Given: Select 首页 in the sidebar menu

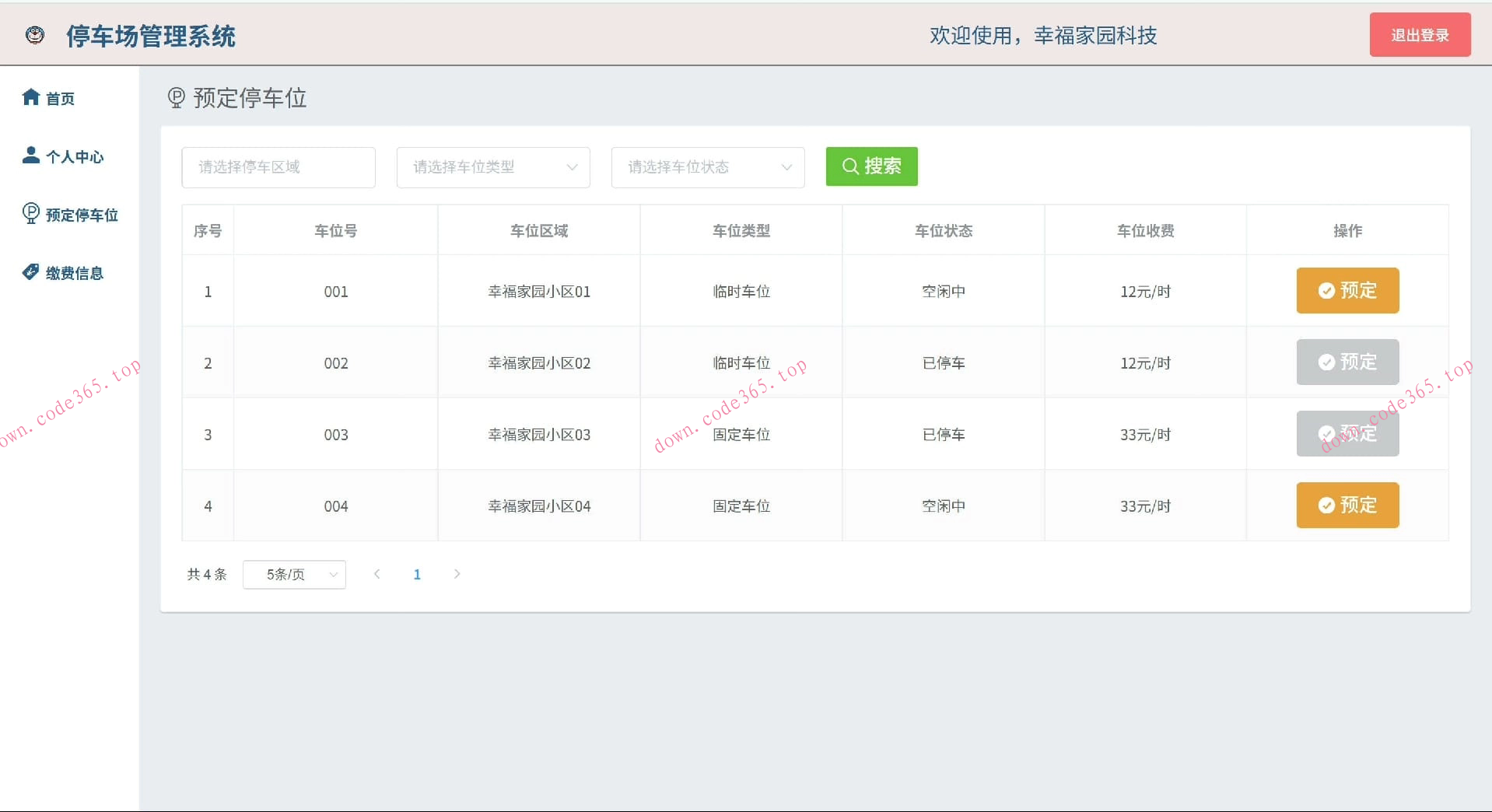Looking at the screenshot, I should 60,98.
